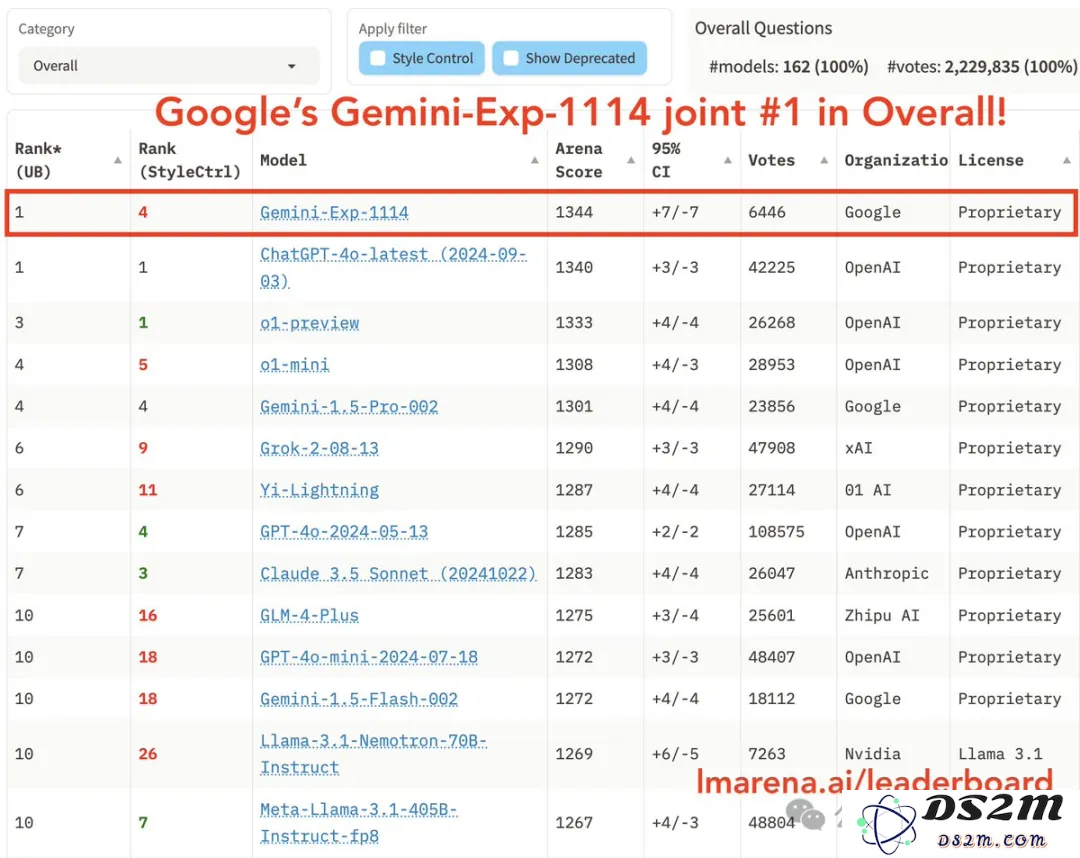Sort by 95% CI column arrow
The image size is (1080, 858).
[727, 160]
